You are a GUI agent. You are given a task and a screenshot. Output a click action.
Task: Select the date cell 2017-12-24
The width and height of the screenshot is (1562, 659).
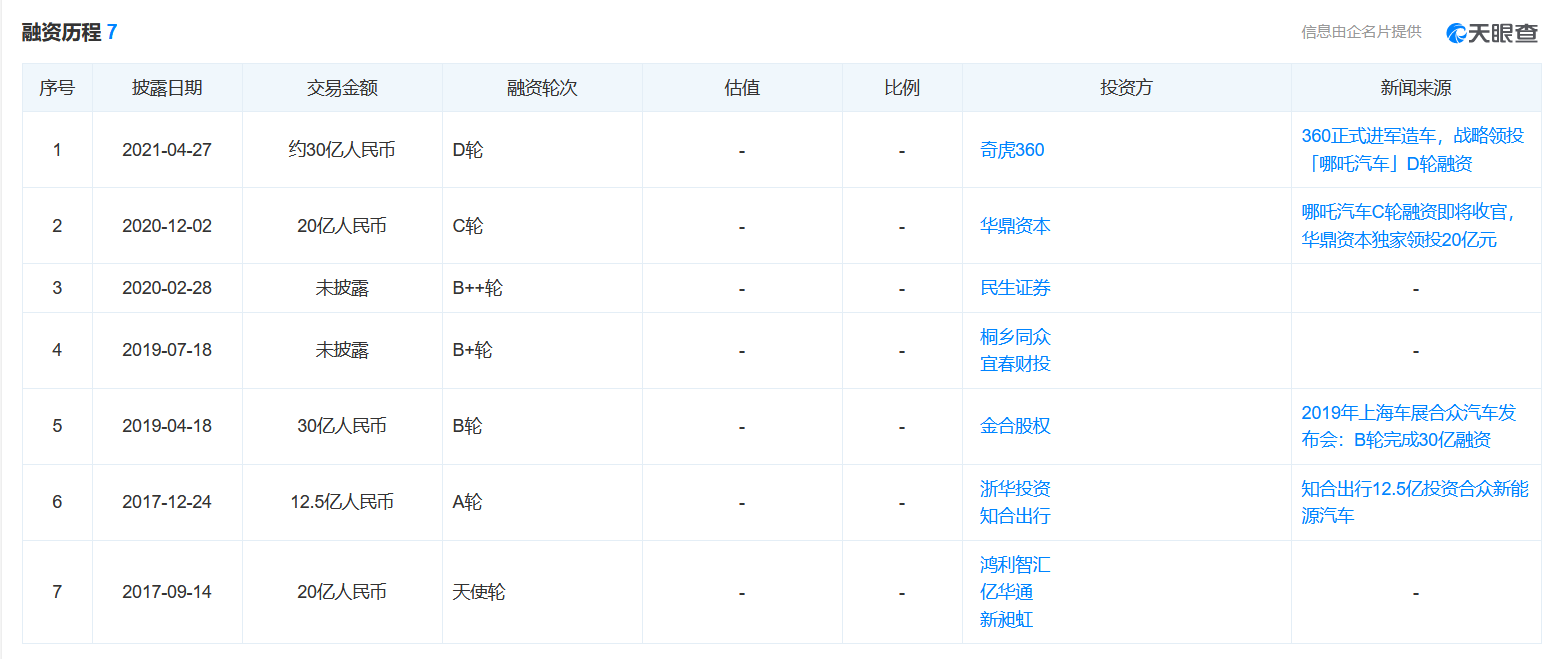coord(167,502)
